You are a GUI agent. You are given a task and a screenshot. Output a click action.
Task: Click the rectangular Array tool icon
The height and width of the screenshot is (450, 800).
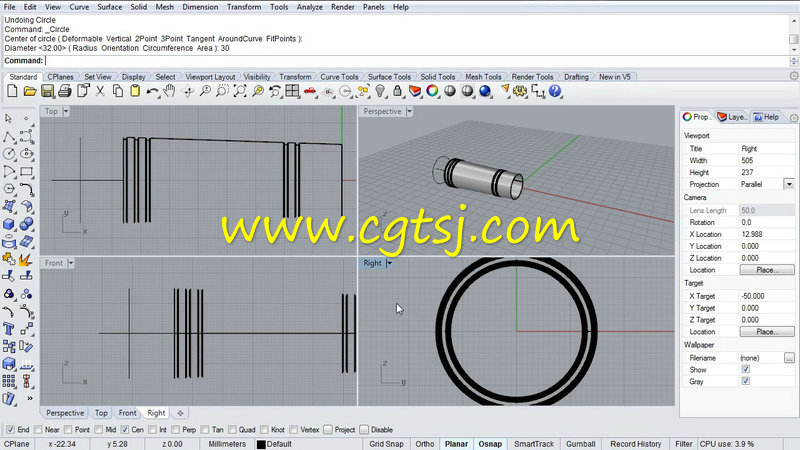(x=9, y=381)
